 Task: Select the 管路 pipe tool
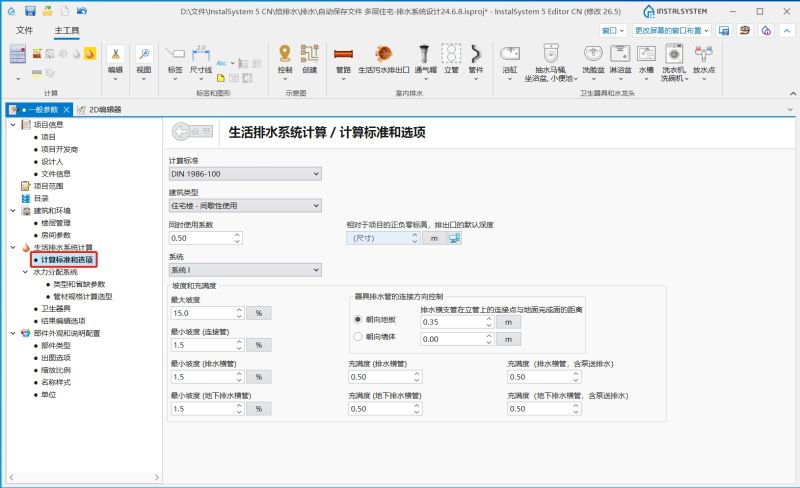(x=343, y=62)
